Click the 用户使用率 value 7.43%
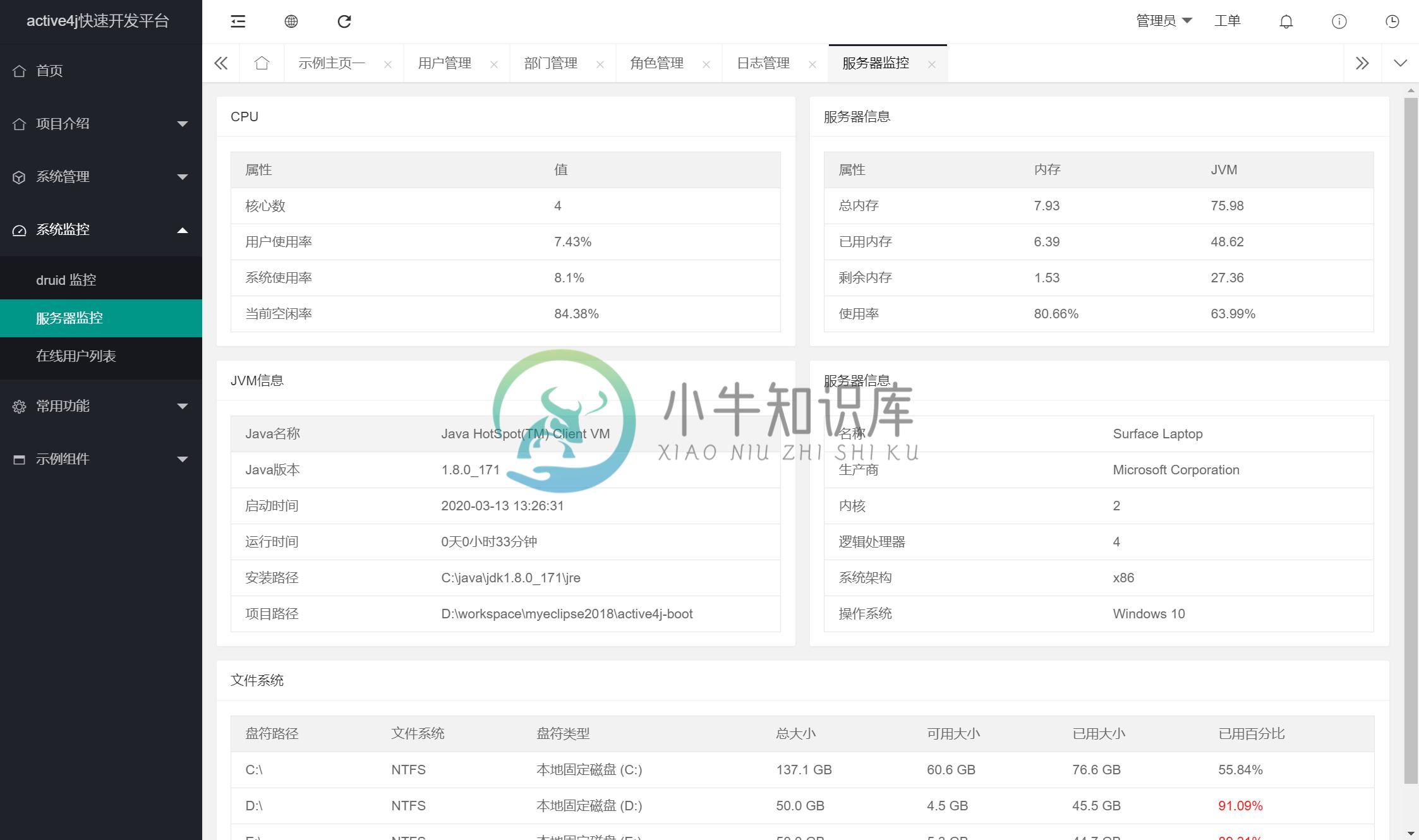This screenshot has height=840, width=1419. coord(572,242)
